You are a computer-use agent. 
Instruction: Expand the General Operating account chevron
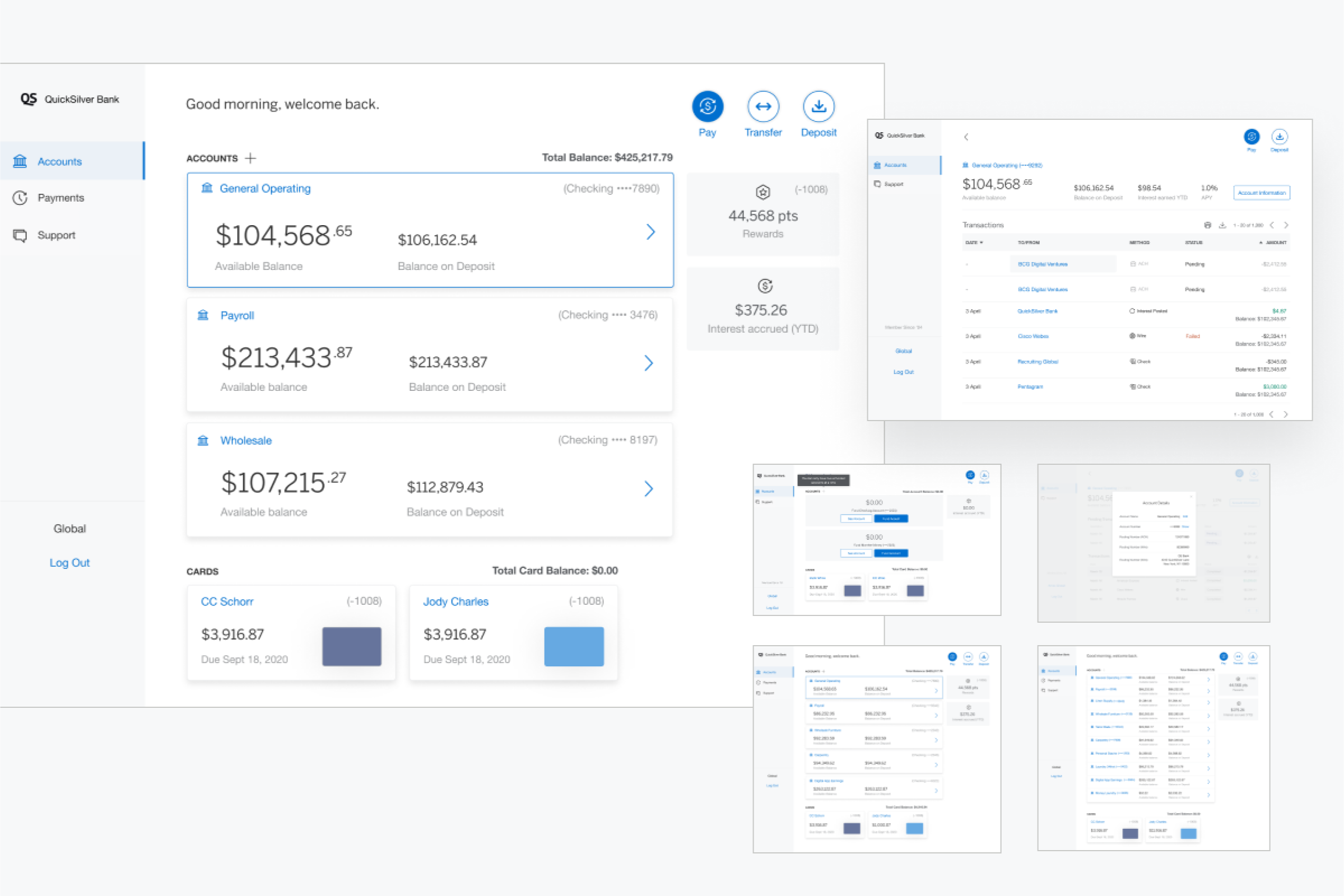click(650, 232)
